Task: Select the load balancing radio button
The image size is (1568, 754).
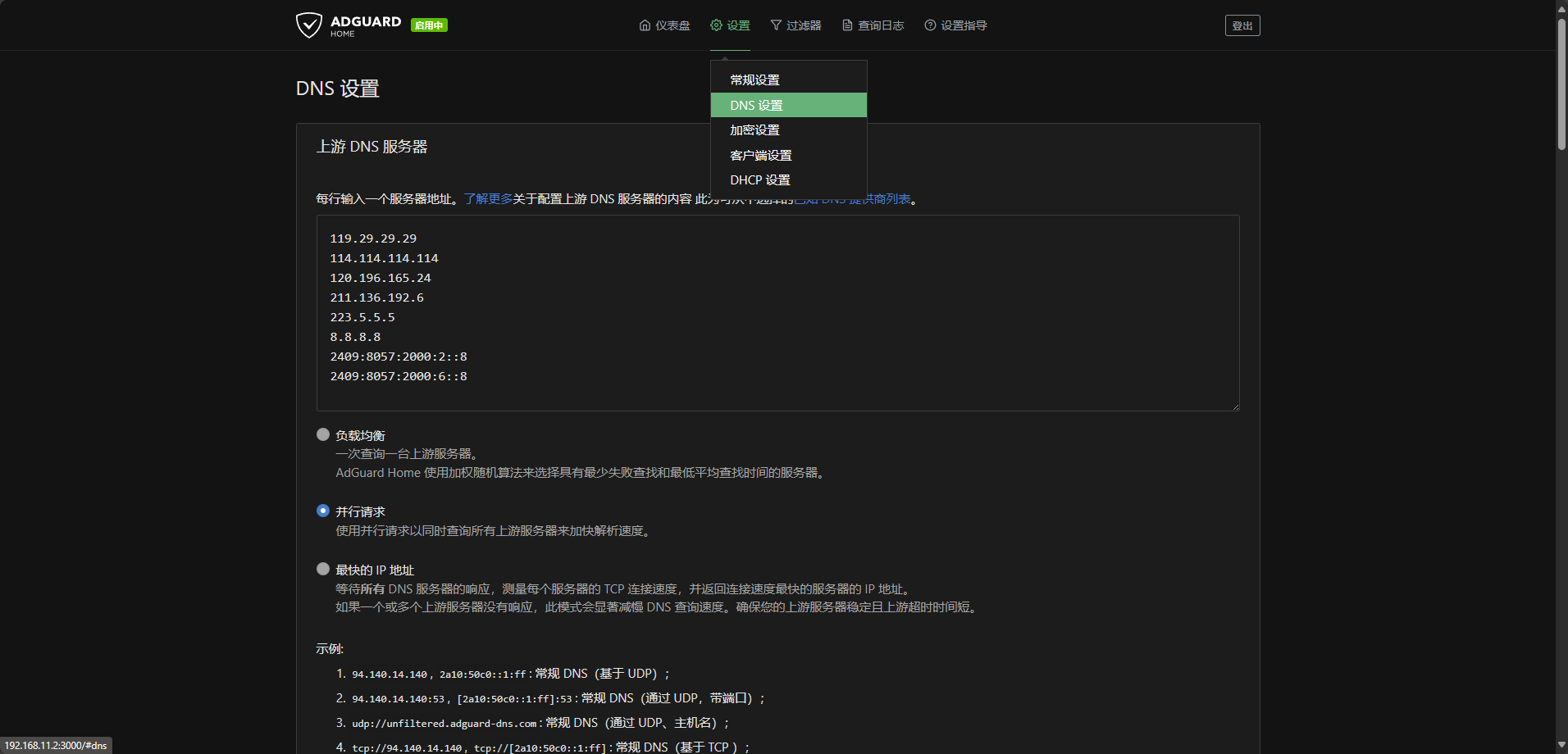Action: pyautogui.click(x=323, y=434)
